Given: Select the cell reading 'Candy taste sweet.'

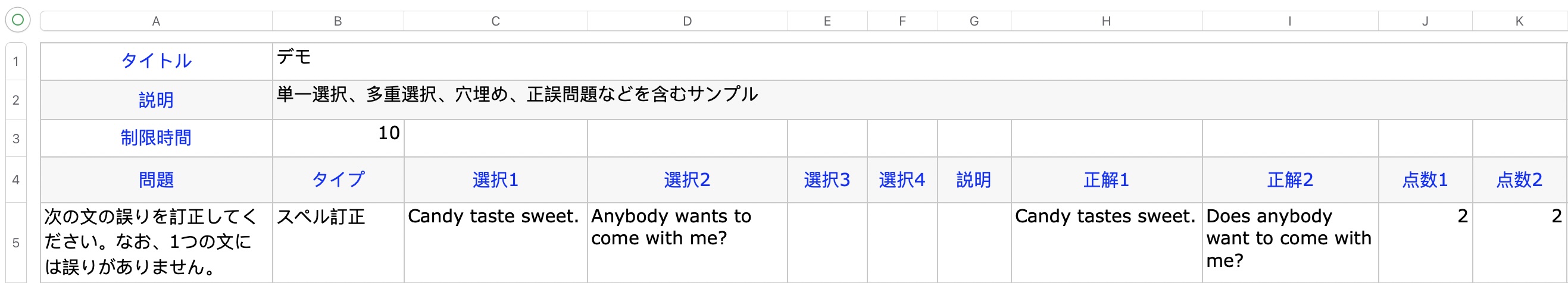Looking at the screenshot, I should click(x=495, y=242).
